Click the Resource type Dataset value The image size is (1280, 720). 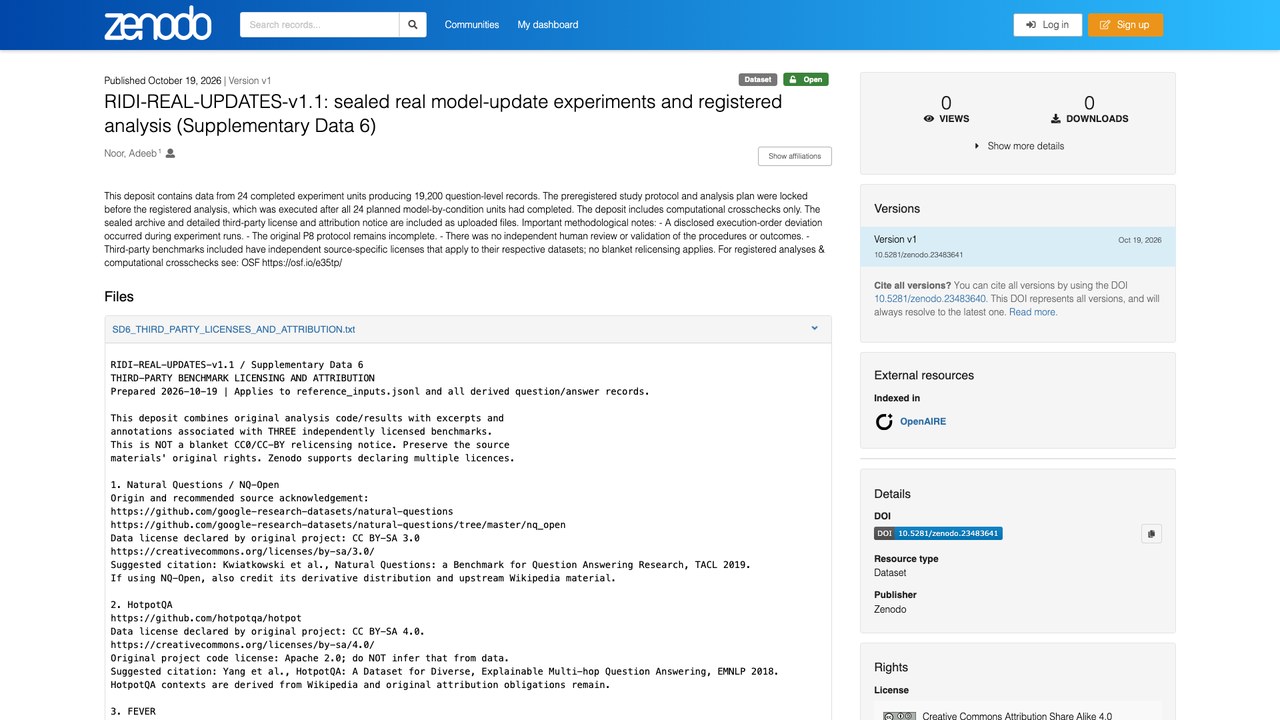[890, 573]
